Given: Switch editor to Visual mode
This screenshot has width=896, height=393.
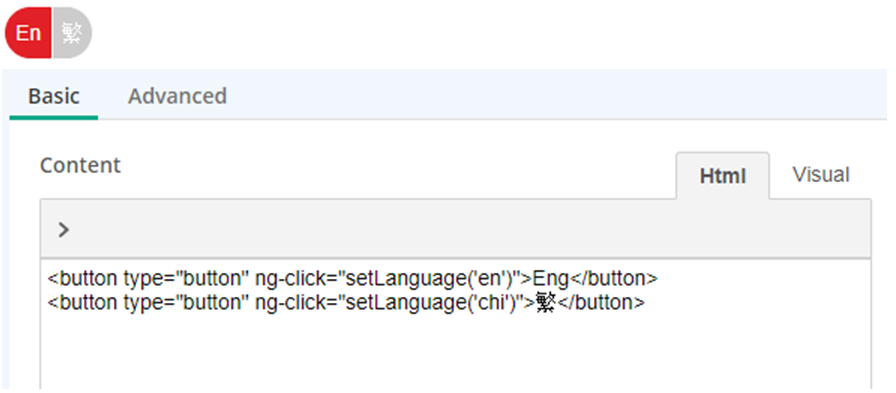Looking at the screenshot, I should [x=821, y=175].
